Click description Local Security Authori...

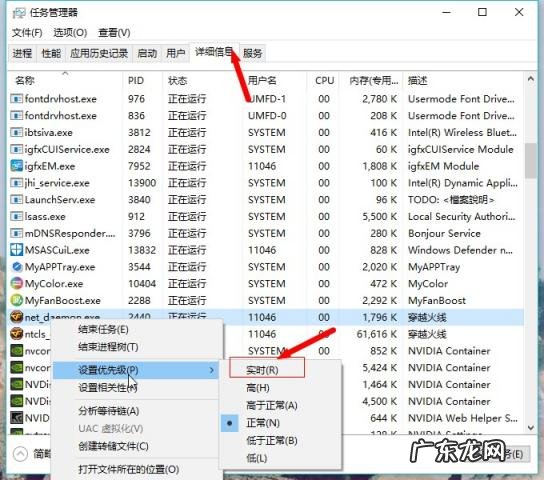462,216
